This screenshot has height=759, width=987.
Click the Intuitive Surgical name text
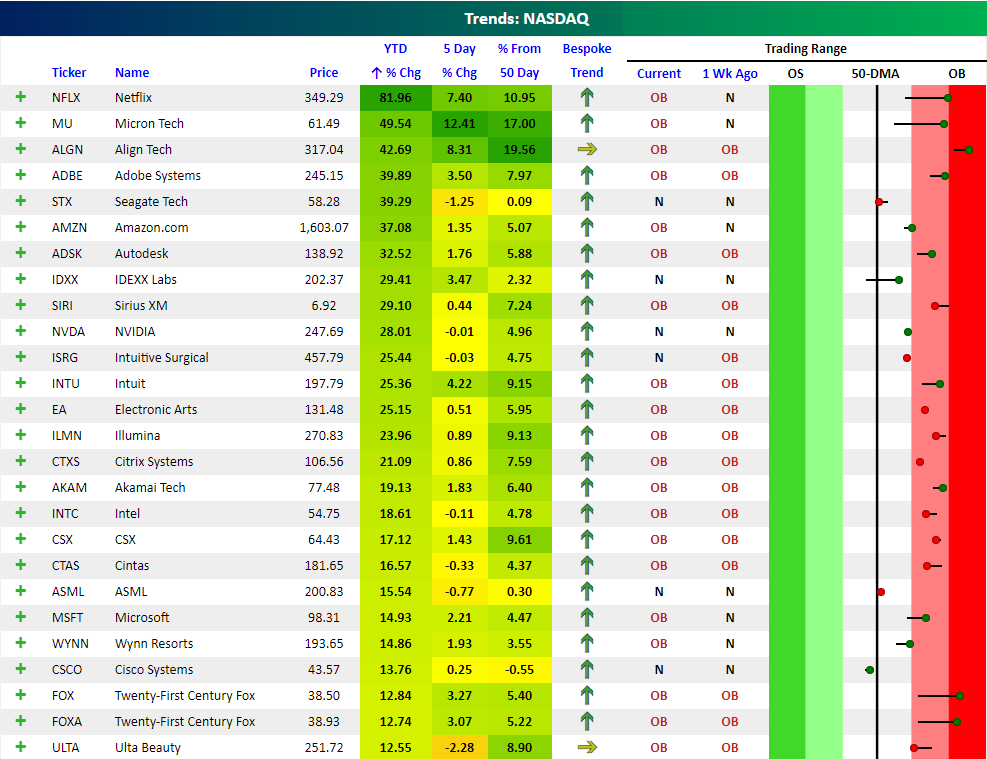(161, 357)
